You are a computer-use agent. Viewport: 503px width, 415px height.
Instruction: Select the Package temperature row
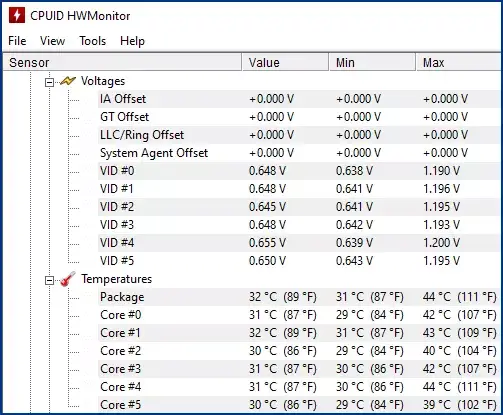coord(299,297)
